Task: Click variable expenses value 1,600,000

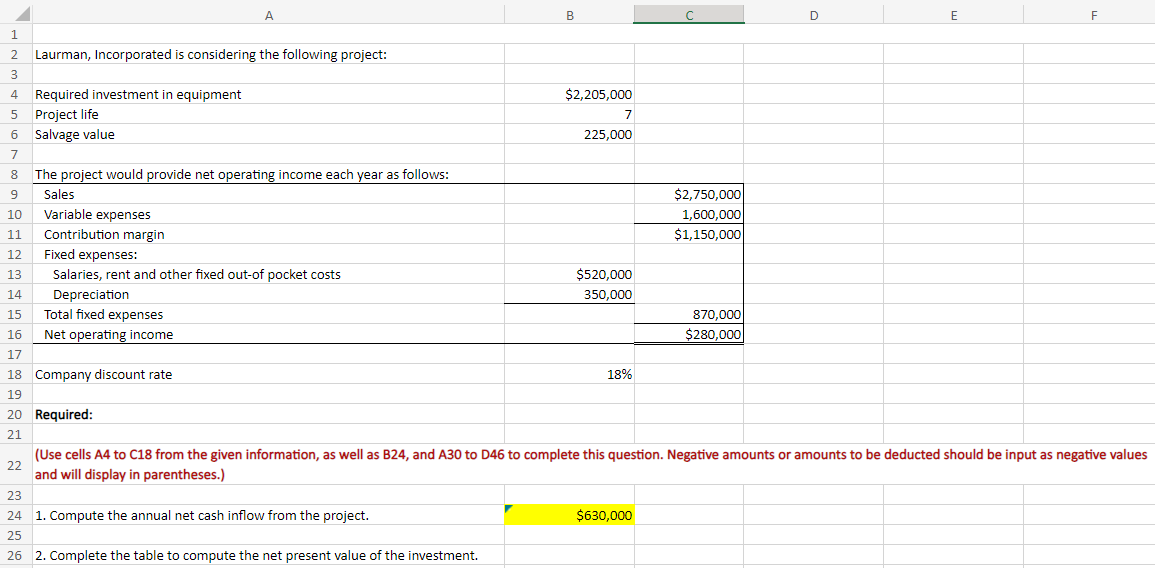Action: tap(689, 214)
